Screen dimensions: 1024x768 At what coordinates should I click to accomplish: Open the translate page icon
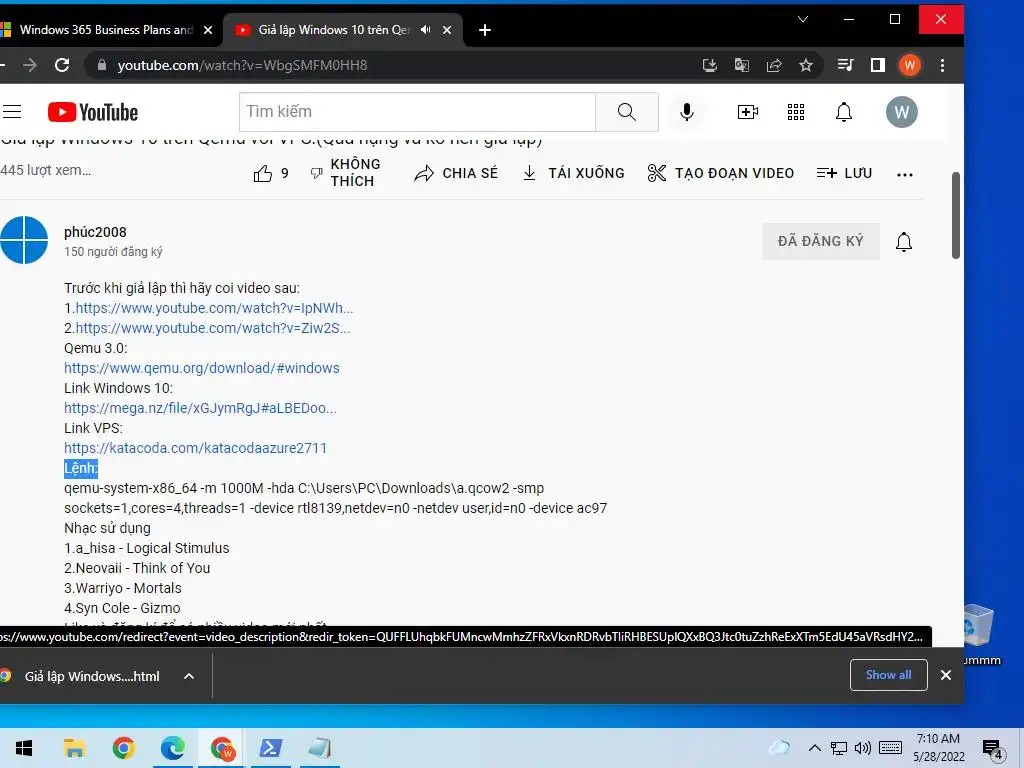click(741, 65)
